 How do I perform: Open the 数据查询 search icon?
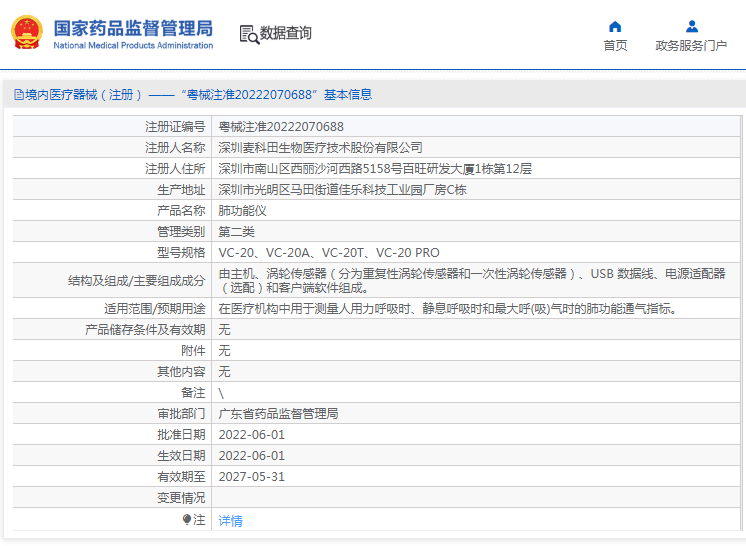[249, 34]
